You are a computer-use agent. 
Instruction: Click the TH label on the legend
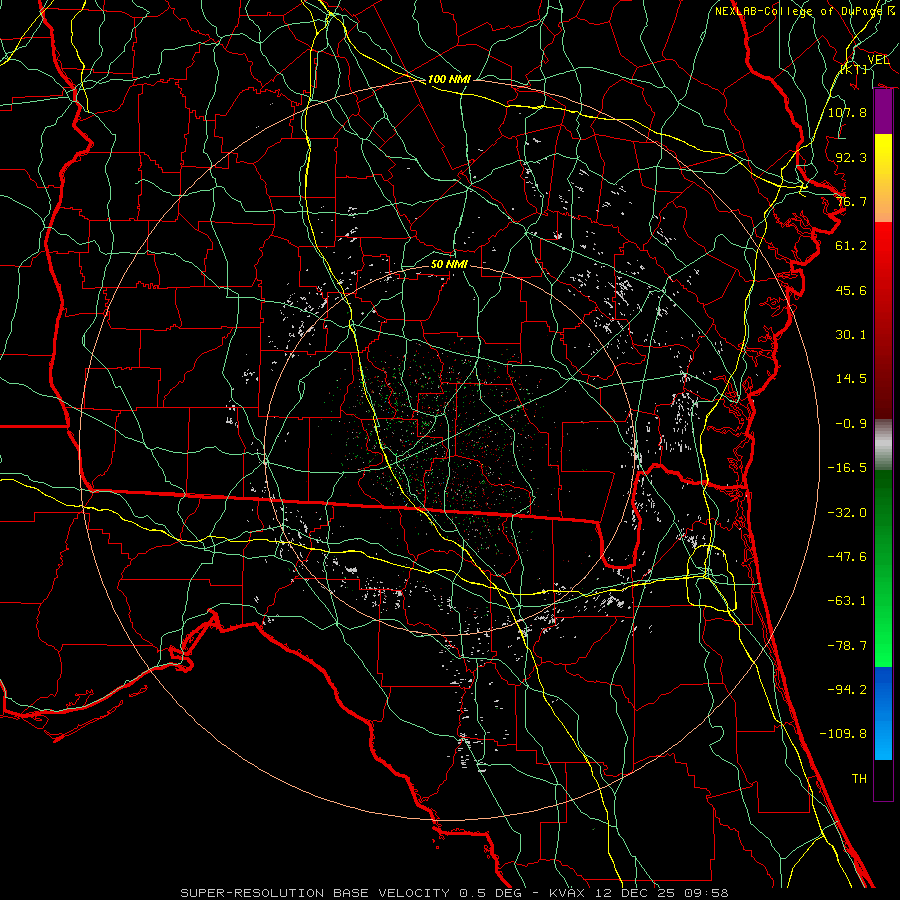pyautogui.click(x=859, y=779)
